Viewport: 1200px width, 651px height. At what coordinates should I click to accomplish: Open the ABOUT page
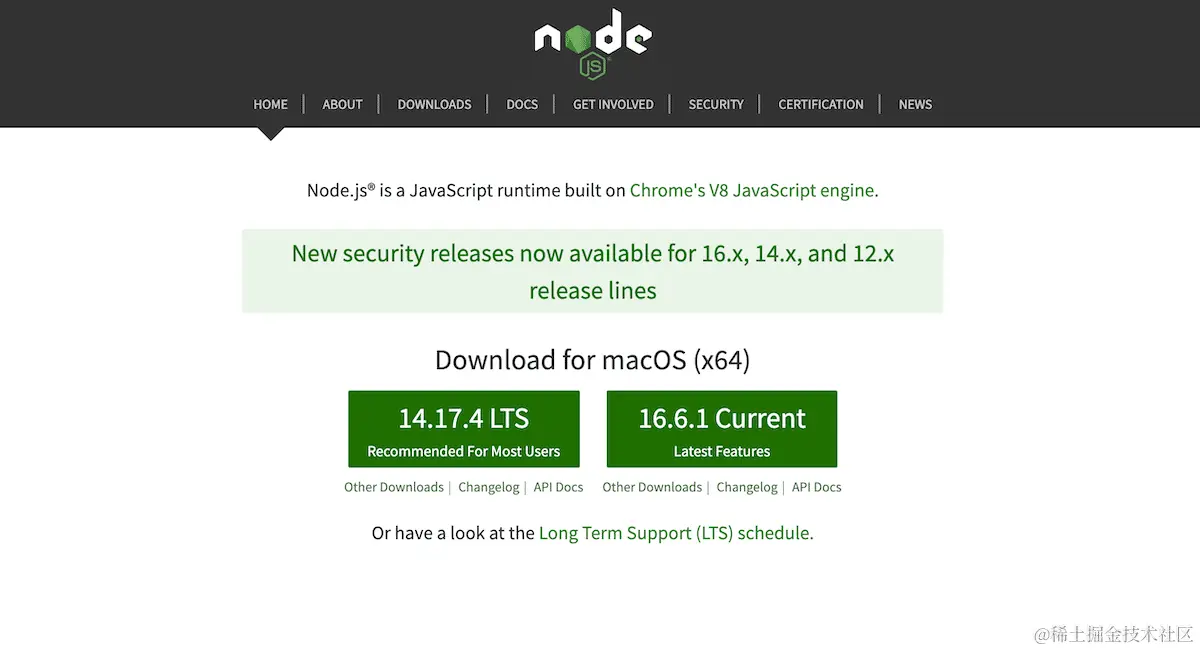click(x=342, y=104)
